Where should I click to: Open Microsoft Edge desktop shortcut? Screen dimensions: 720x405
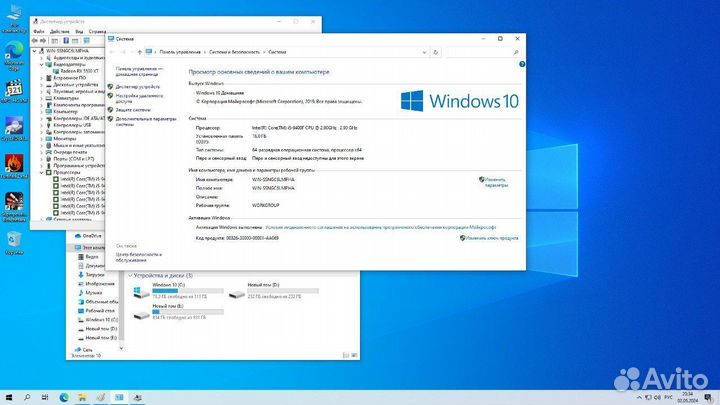click(x=14, y=56)
